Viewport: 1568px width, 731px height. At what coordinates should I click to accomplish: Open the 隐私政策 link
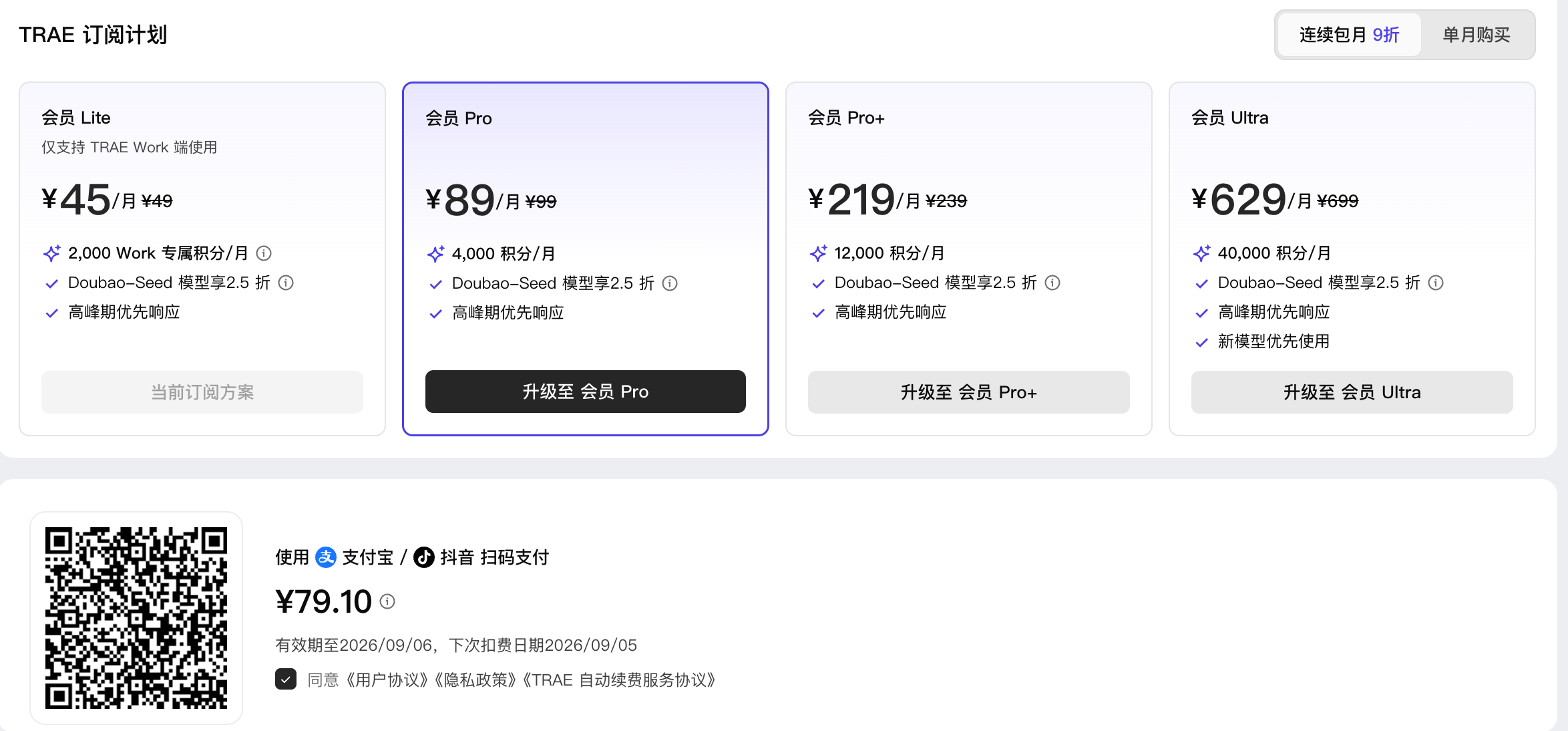click(476, 680)
